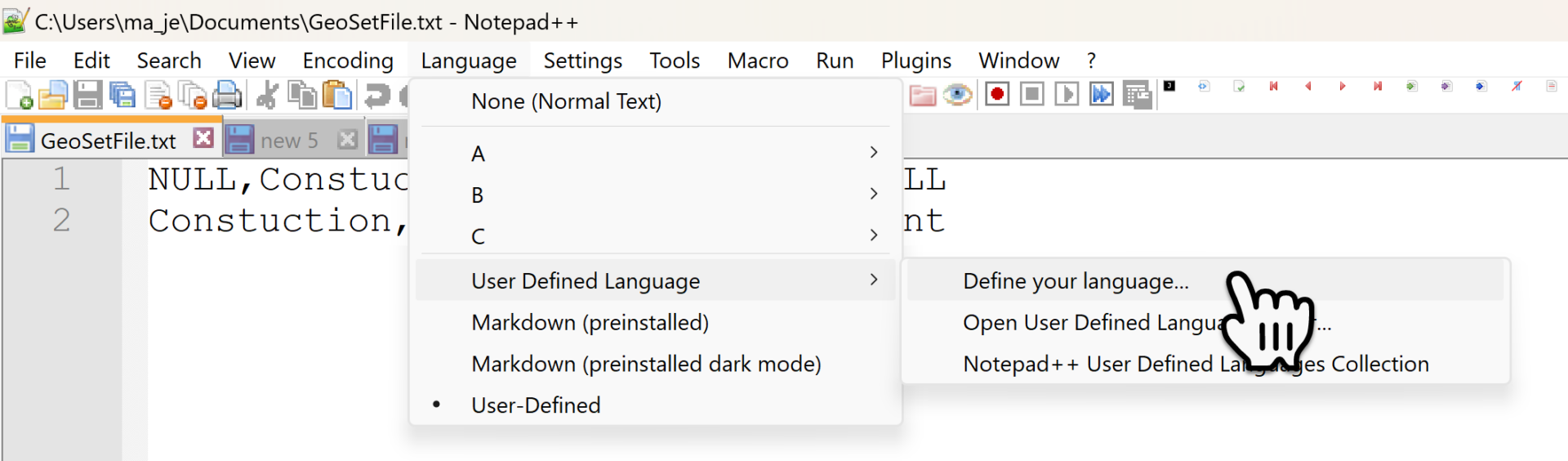The width and height of the screenshot is (1568, 461).
Task: Close the GeoSetFile.txt tab
Action: click(203, 138)
